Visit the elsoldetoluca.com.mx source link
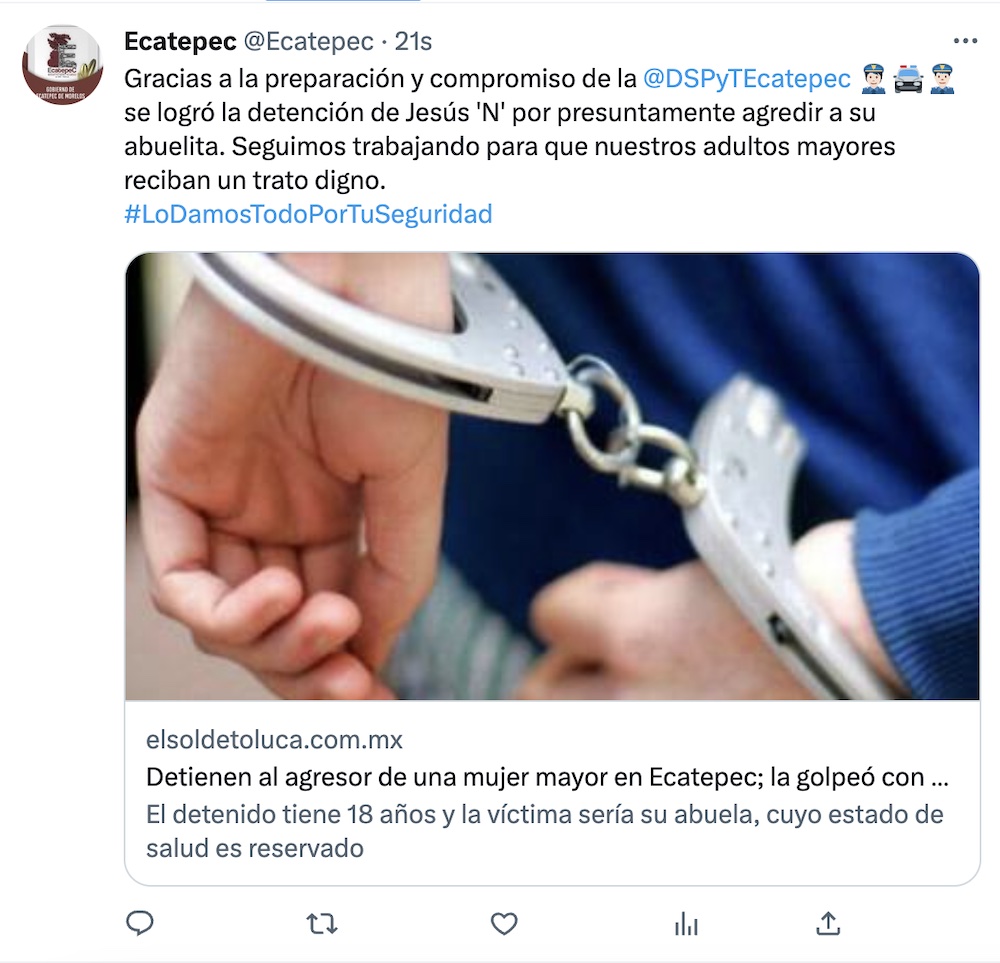The image size is (1000, 963). point(274,740)
